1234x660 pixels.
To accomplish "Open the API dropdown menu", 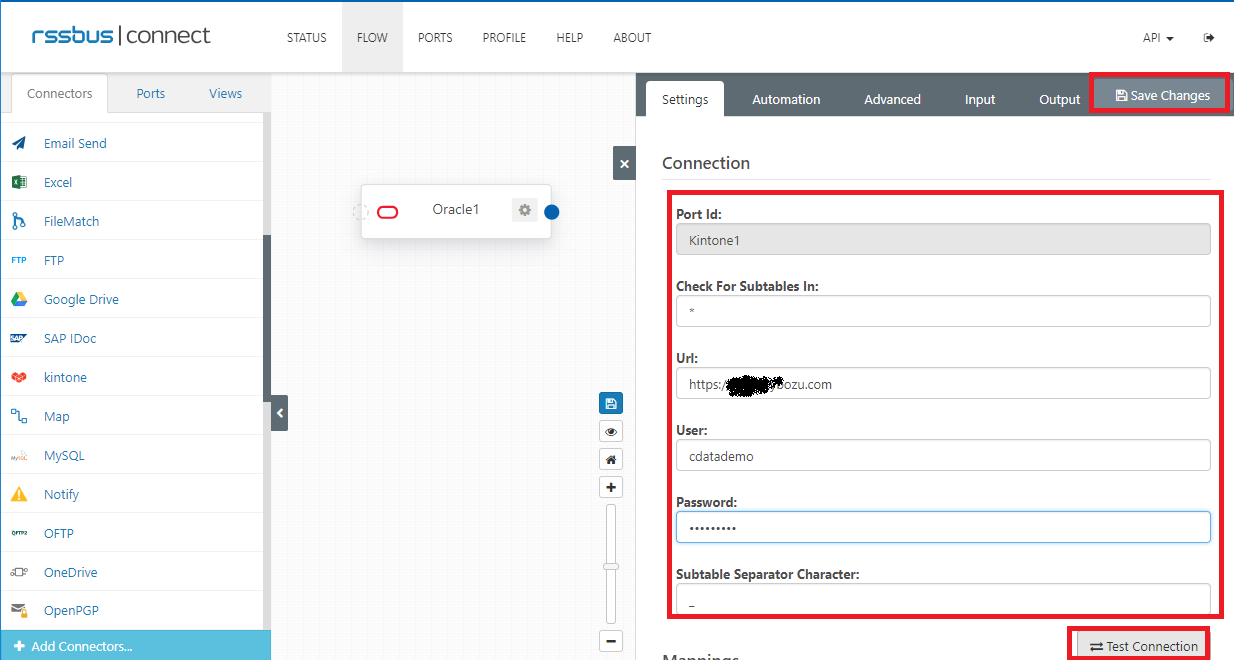I will pyautogui.click(x=1157, y=37).
